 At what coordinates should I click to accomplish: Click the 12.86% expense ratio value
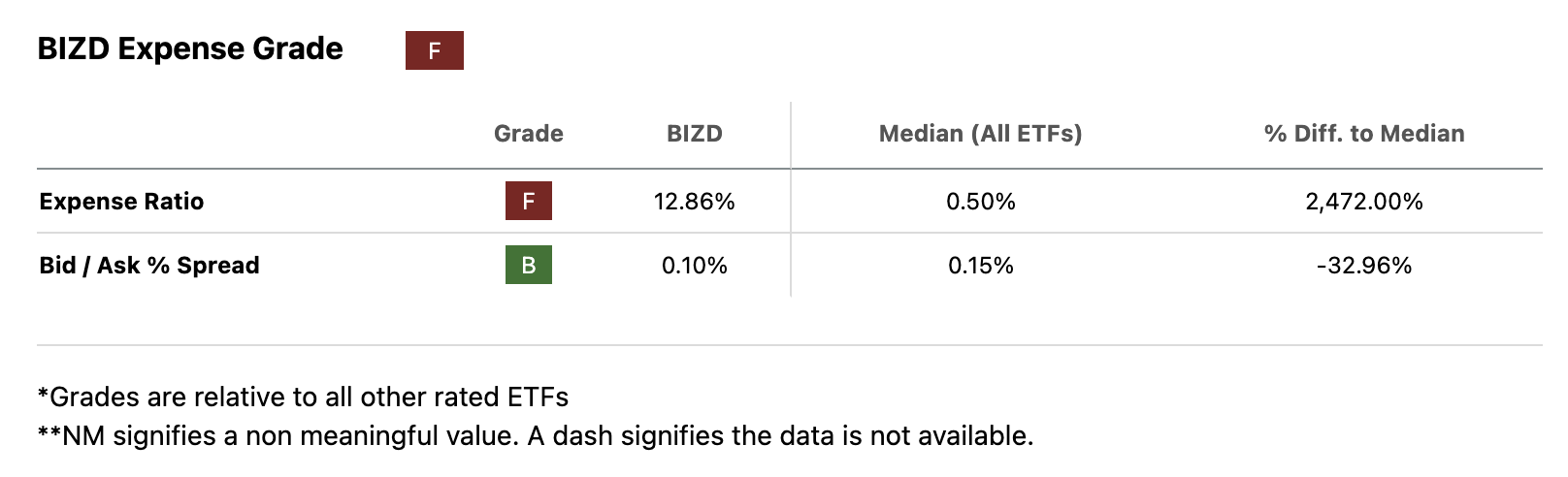[694, 202]
